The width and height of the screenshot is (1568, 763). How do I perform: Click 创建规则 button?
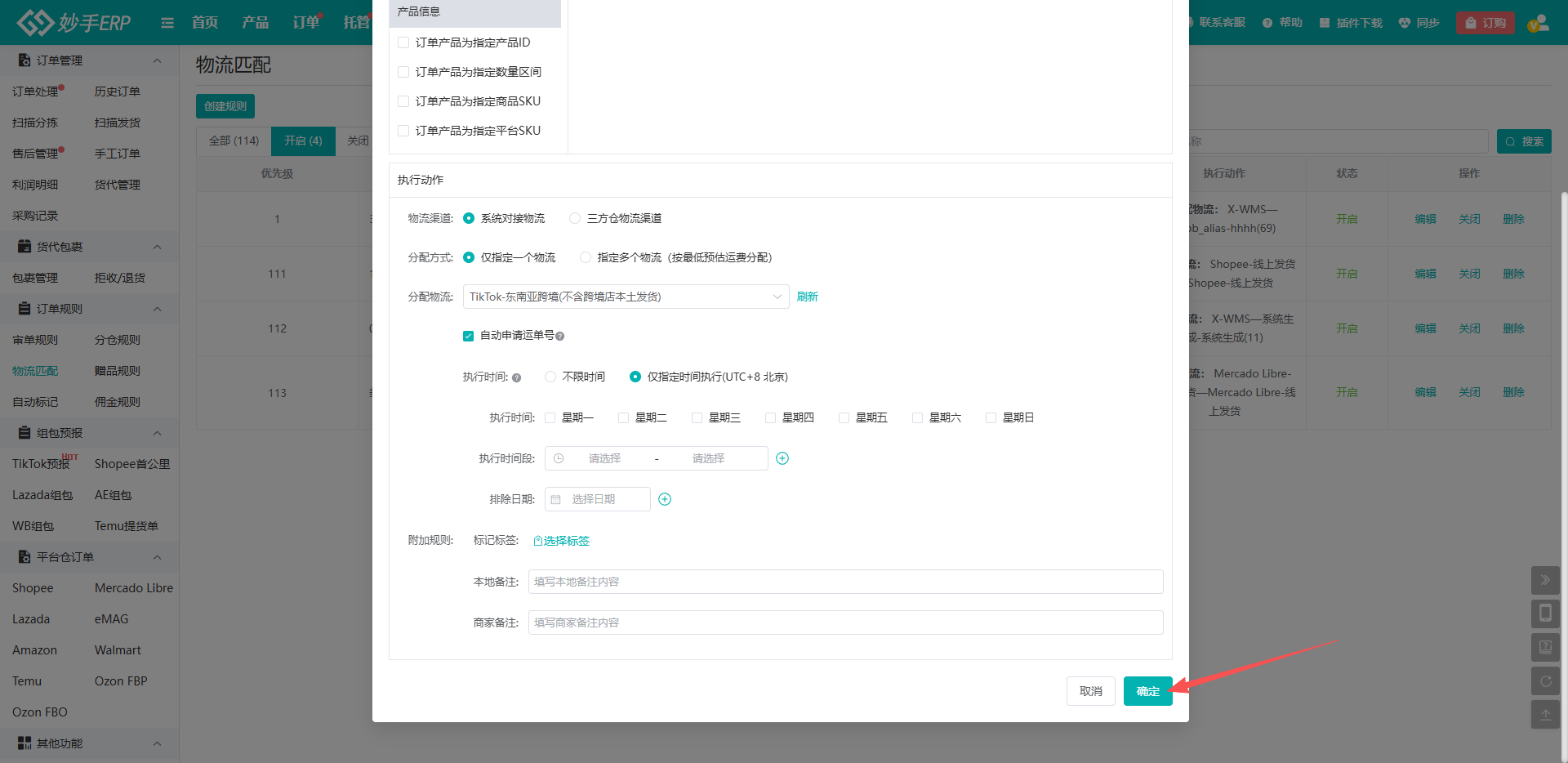pos(225,106)
